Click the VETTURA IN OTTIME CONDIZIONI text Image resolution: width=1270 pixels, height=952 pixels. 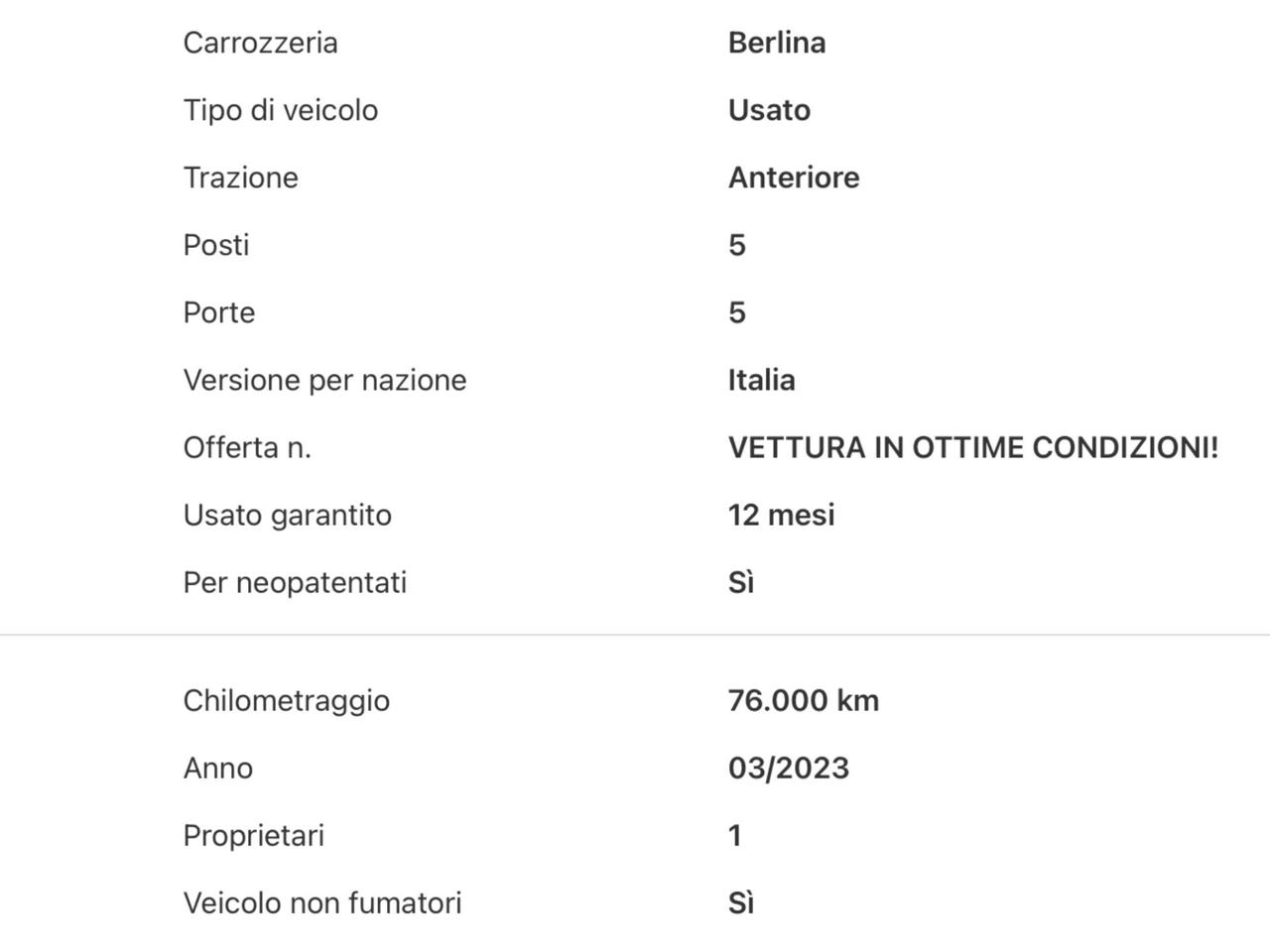[972, 447]
